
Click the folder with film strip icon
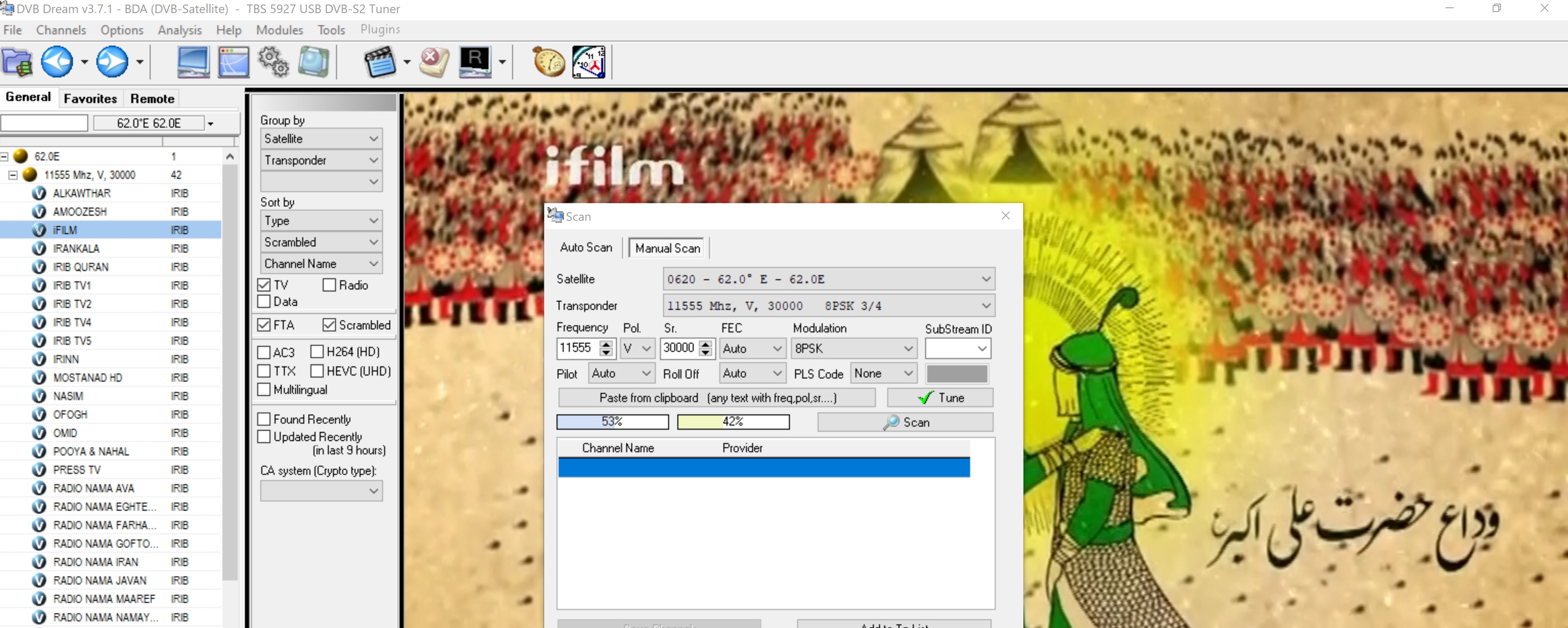[x=17, y=61]
